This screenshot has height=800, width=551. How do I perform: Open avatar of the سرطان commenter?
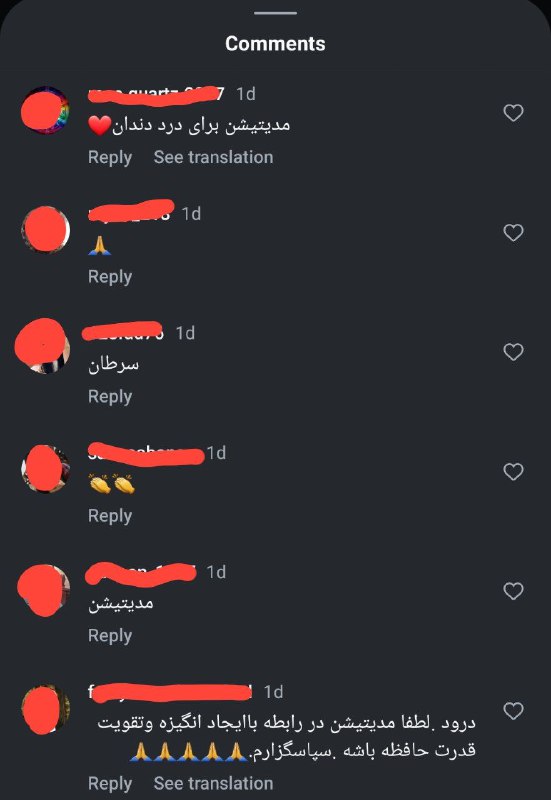click(42, 347)
